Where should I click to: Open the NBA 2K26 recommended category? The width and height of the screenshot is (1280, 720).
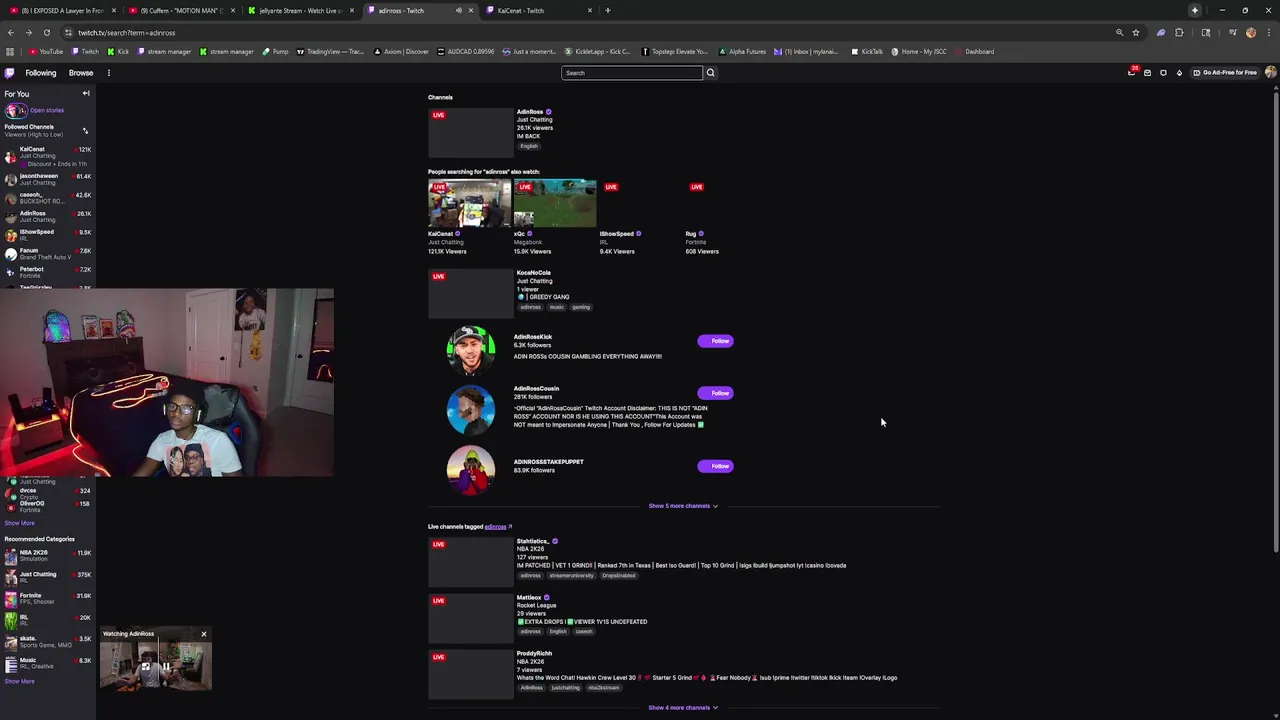(48, 555)
